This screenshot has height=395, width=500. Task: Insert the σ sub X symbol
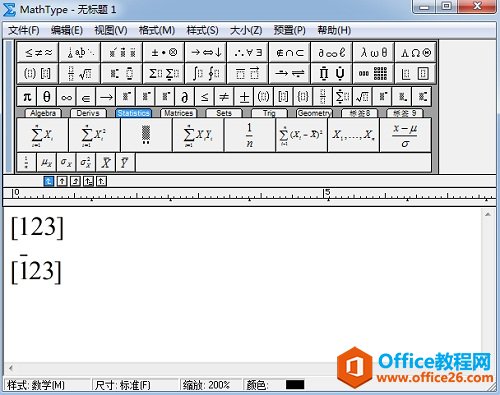coord(66,162)
